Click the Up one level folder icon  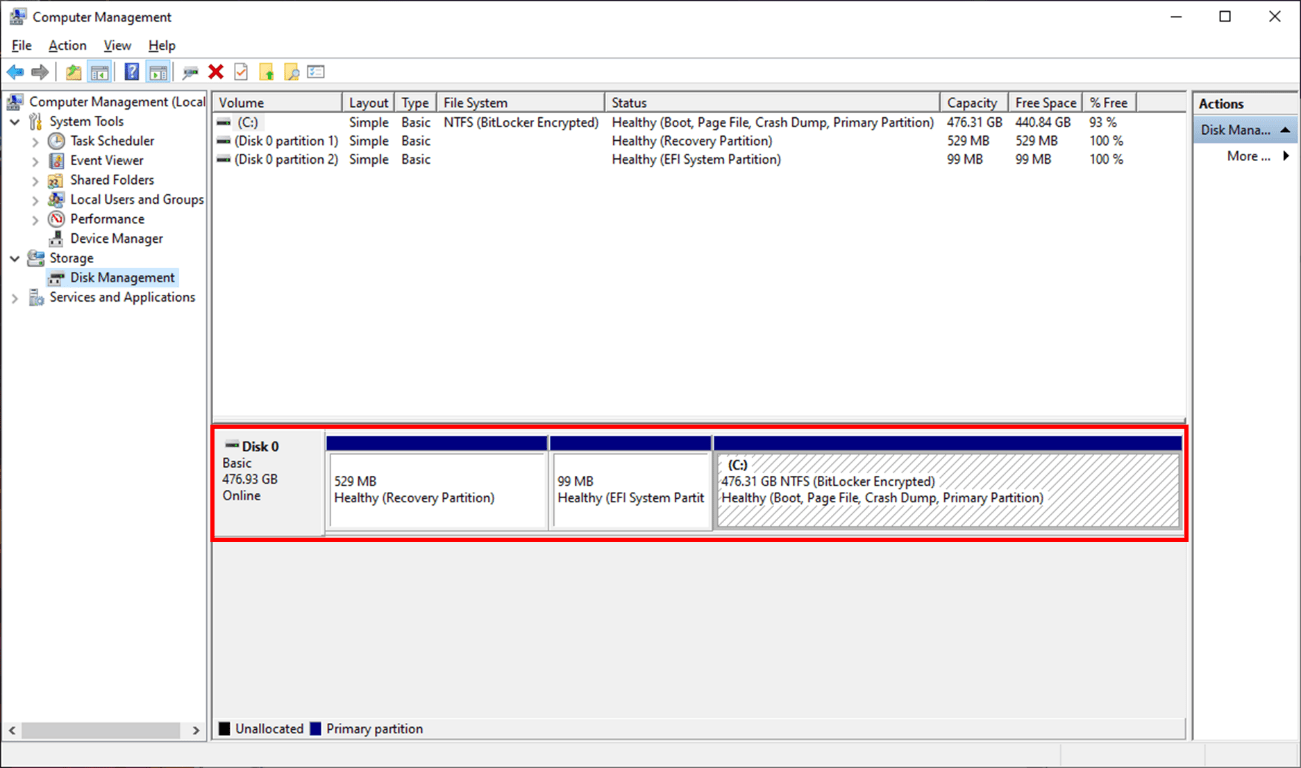[74, 72]
